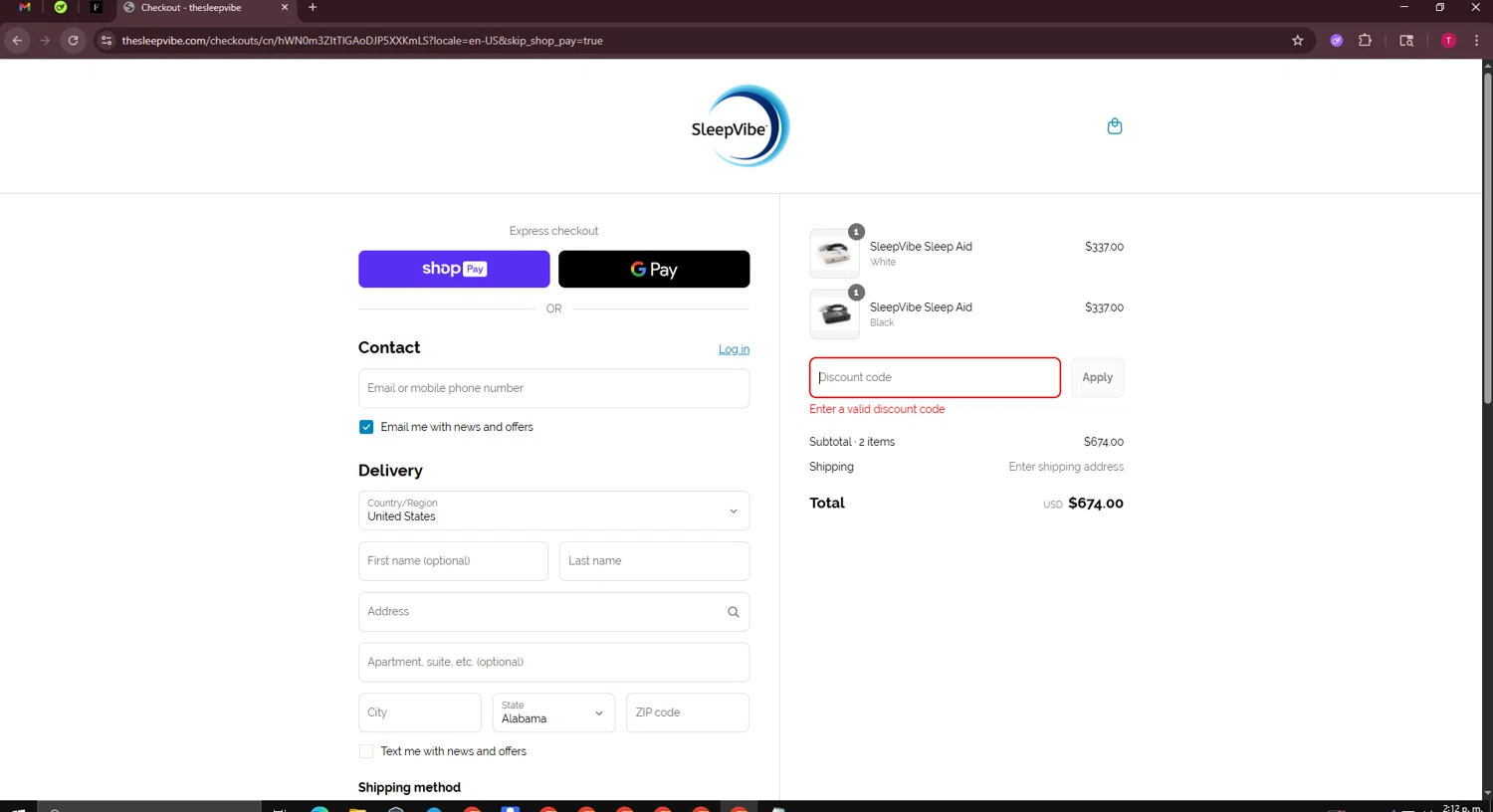Click the ZIP code field
The image size is (1493, 812).
tap(688, 712)
